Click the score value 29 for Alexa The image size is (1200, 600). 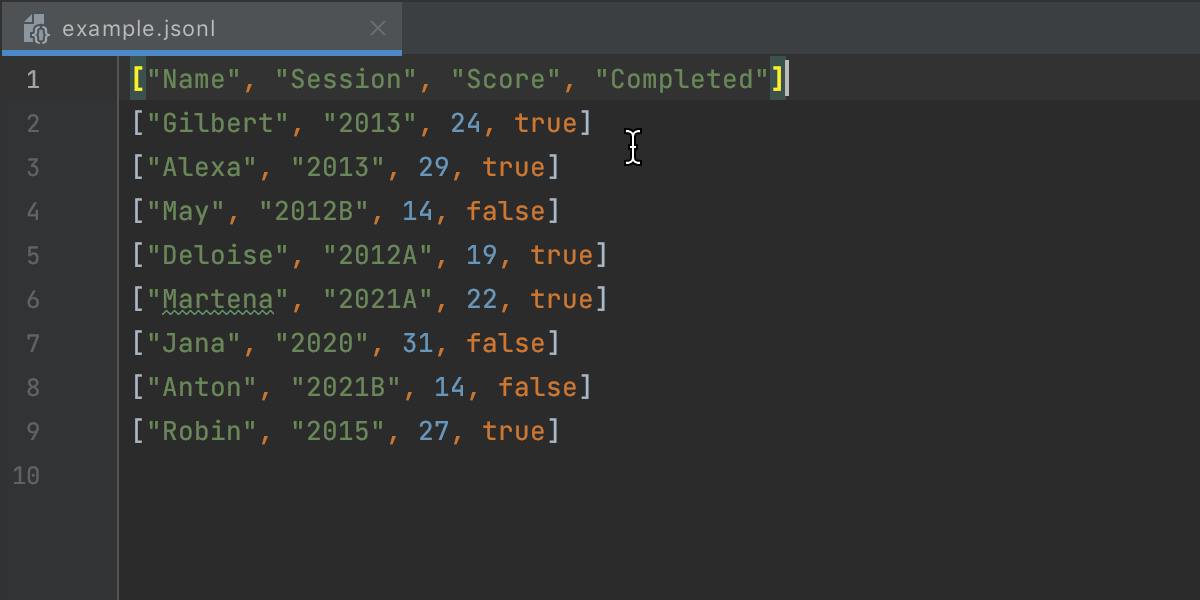click(x=434, y=167)
